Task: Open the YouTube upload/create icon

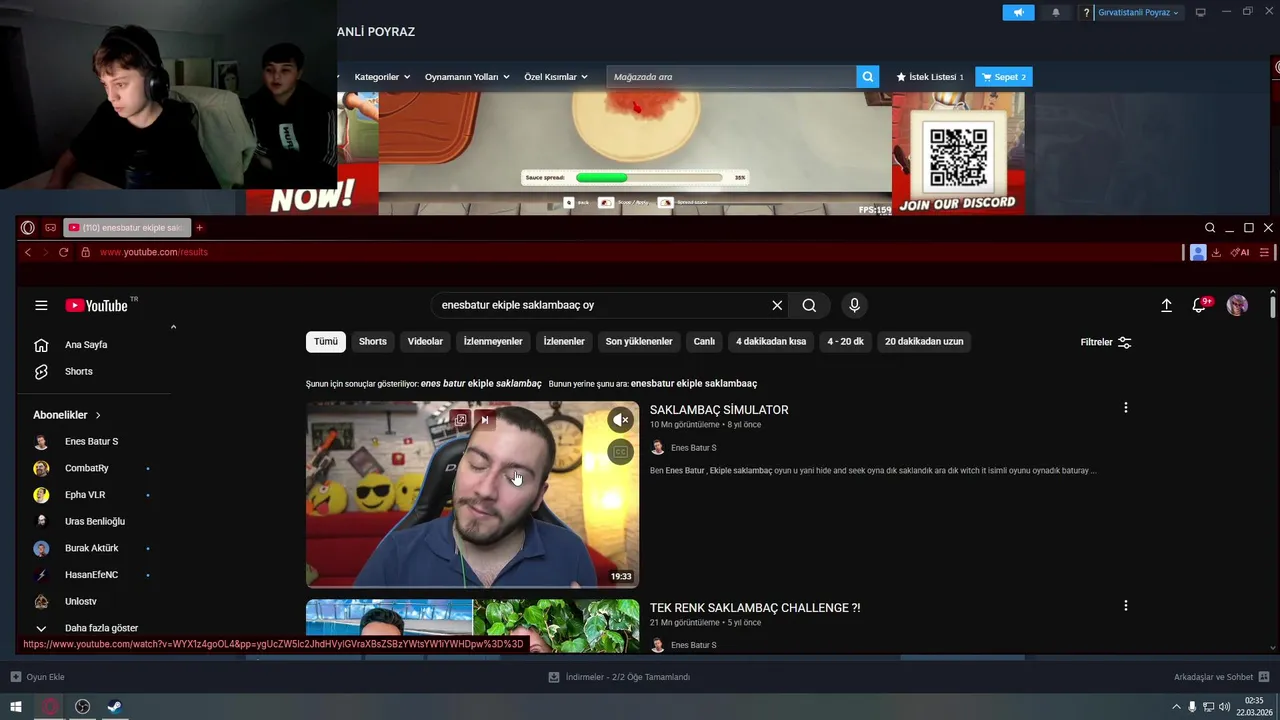Action: tap(1166, 305)
